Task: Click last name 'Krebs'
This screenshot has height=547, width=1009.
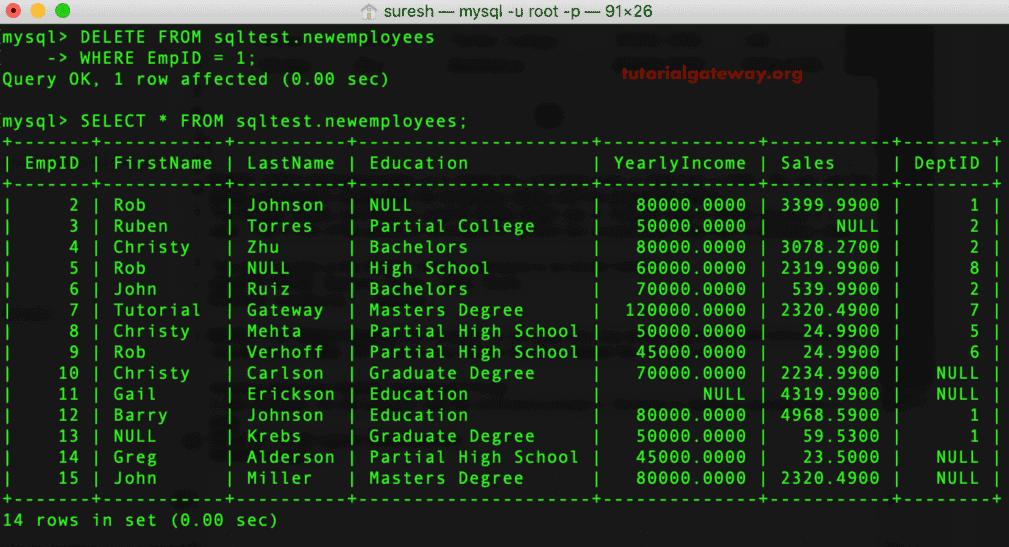Action: 274,436
